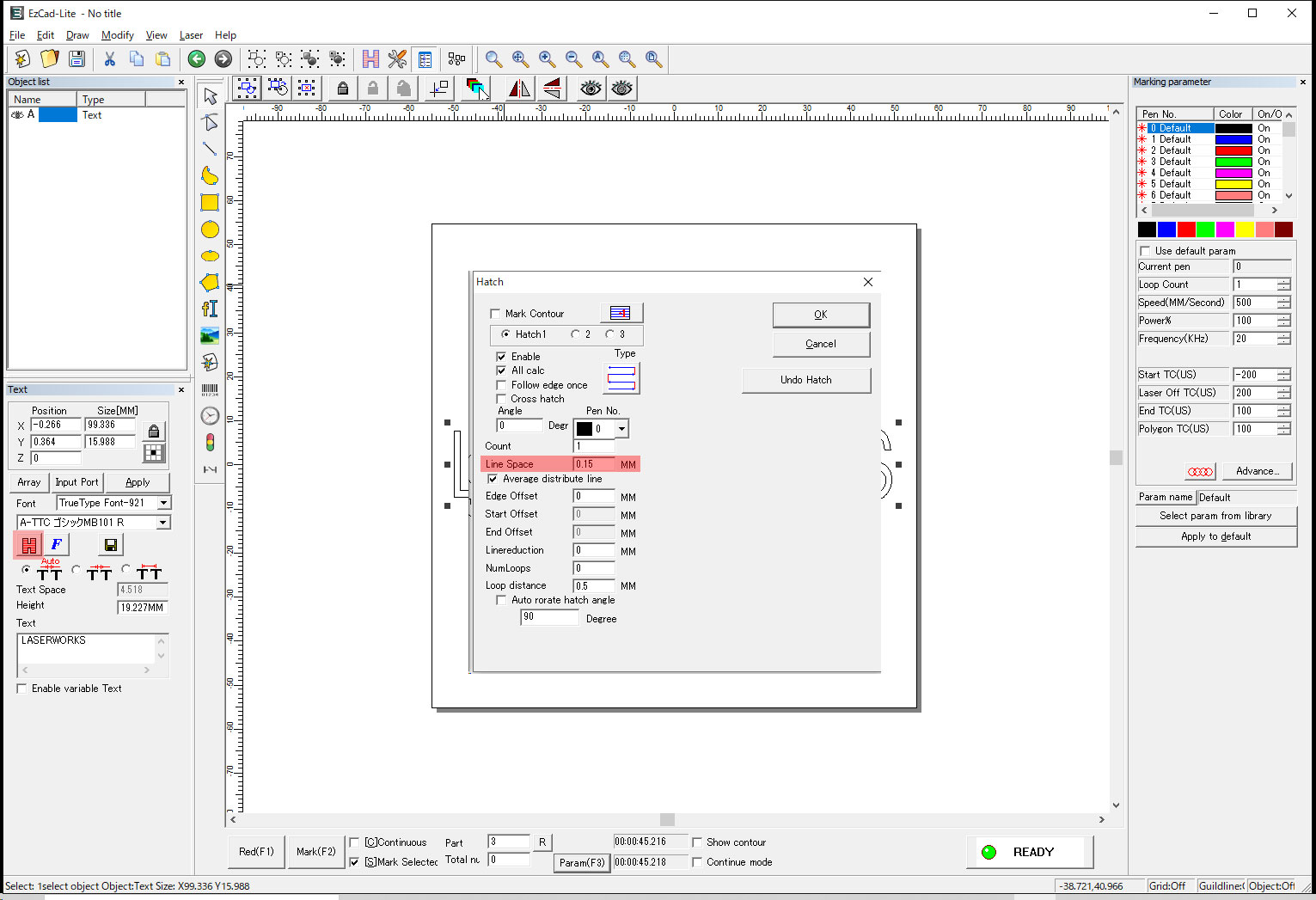Open the Laser menu
Screen dimensions: 1316x900
point(191,35)
